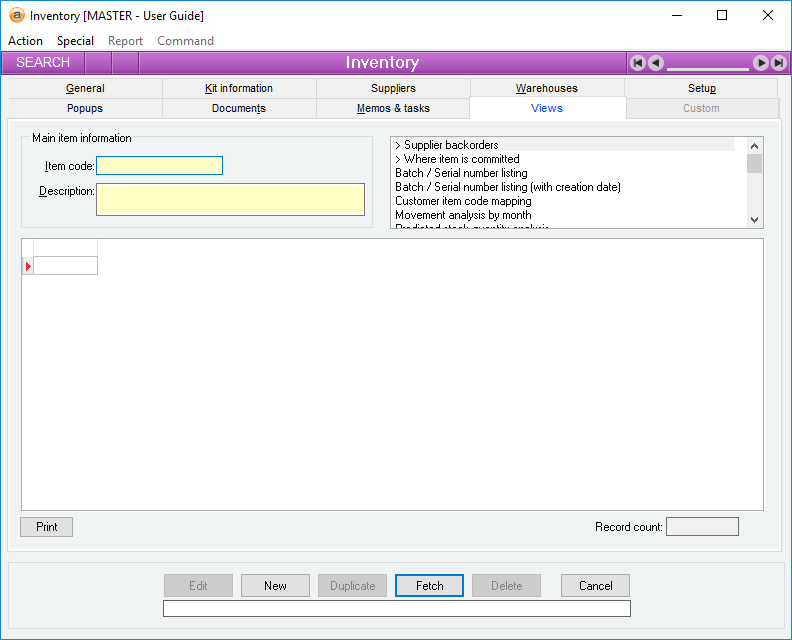This screenshot has width=792, height=640.
Task: Click the New button
Action: click(x=275, y=586)
